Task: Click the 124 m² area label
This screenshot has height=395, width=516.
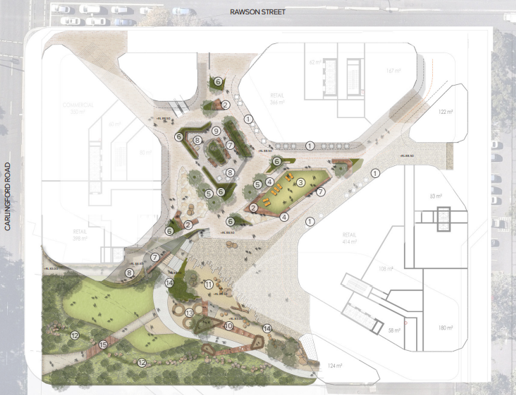Action: click(335, 366)
